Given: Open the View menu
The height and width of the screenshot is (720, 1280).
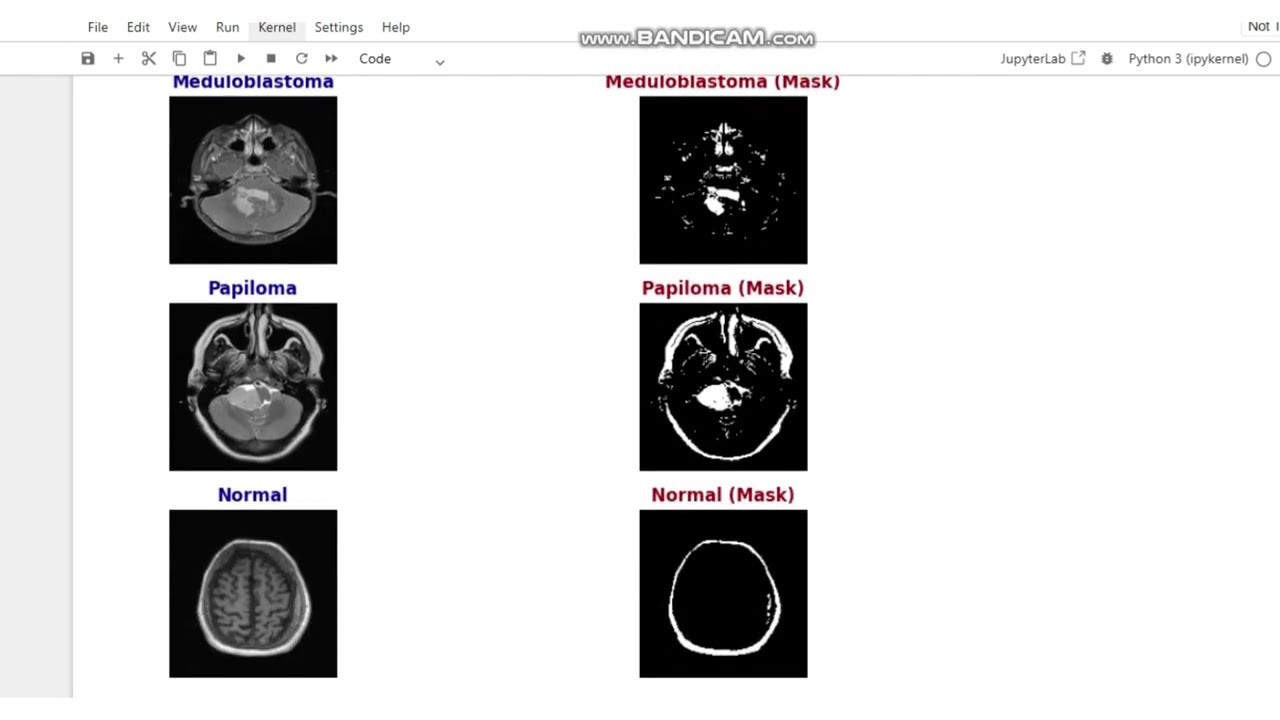Looking at the screenshot, I should (x=182, y=27).
